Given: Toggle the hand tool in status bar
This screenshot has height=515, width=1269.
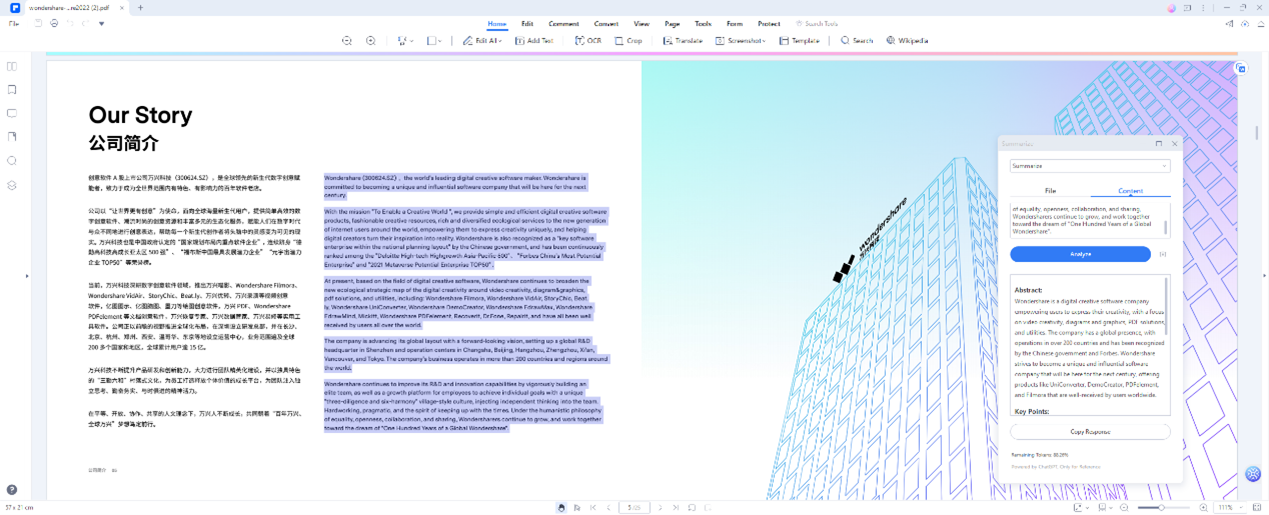Looking at the screenshot, I should [x=561, y=508].
